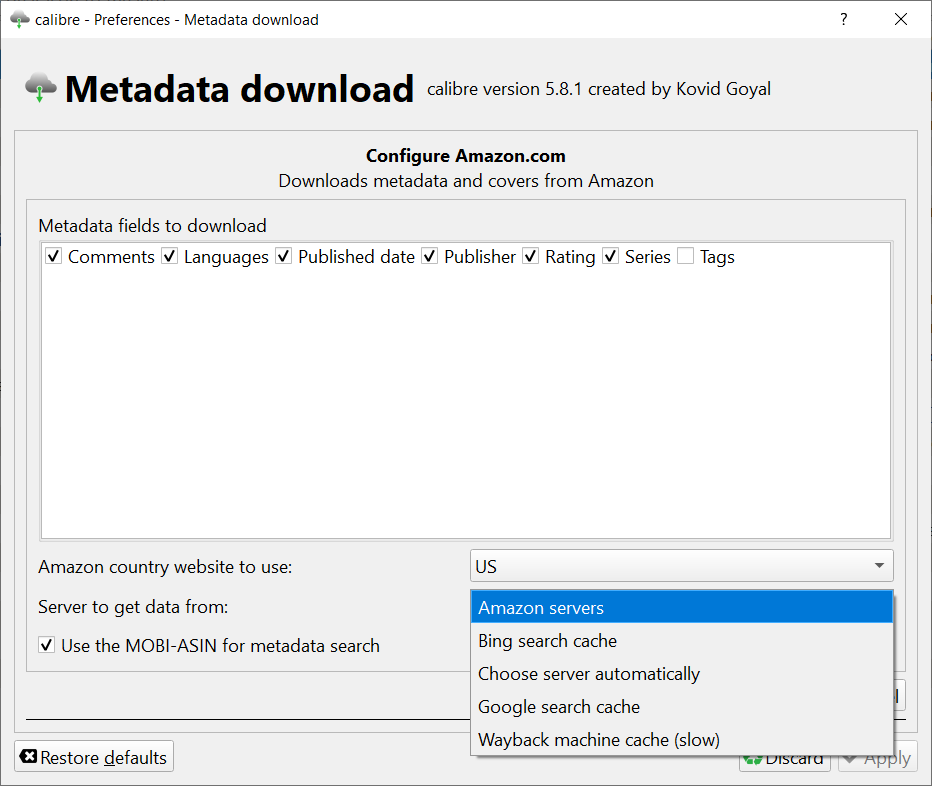The image size is (932, 786).
Task: Click the question mark help button
Action: [x=844, y=19]
